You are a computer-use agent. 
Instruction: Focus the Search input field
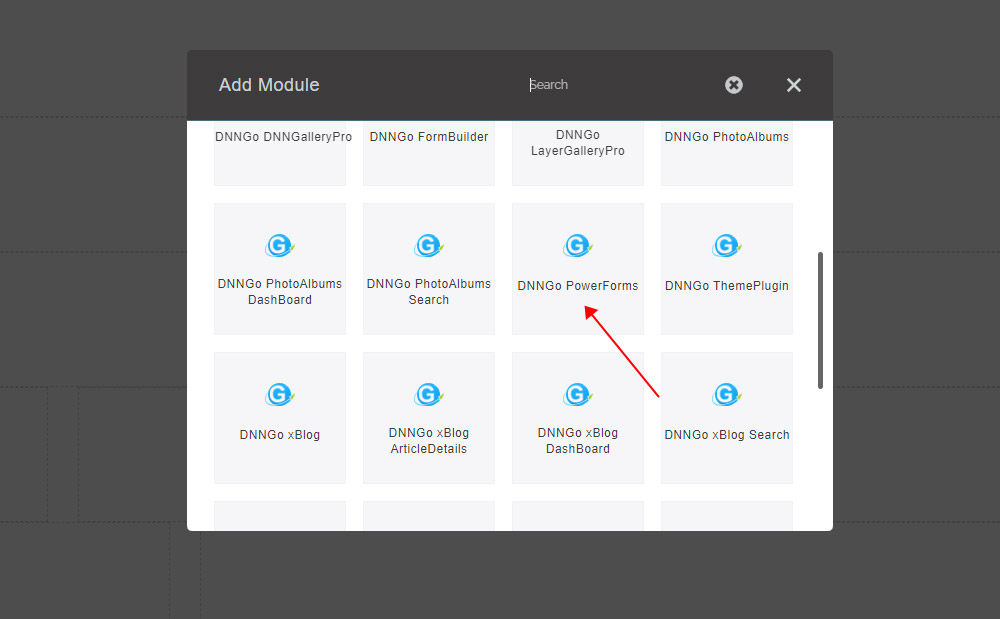(619, 85)
